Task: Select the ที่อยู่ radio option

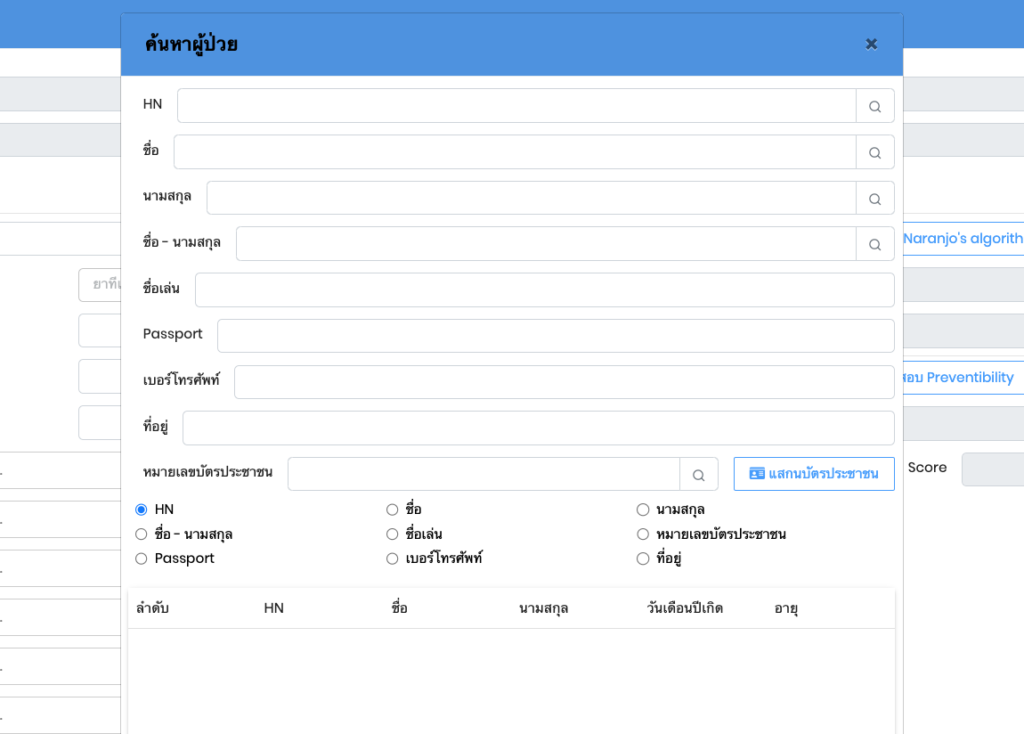Action: [x=643, y=558]
